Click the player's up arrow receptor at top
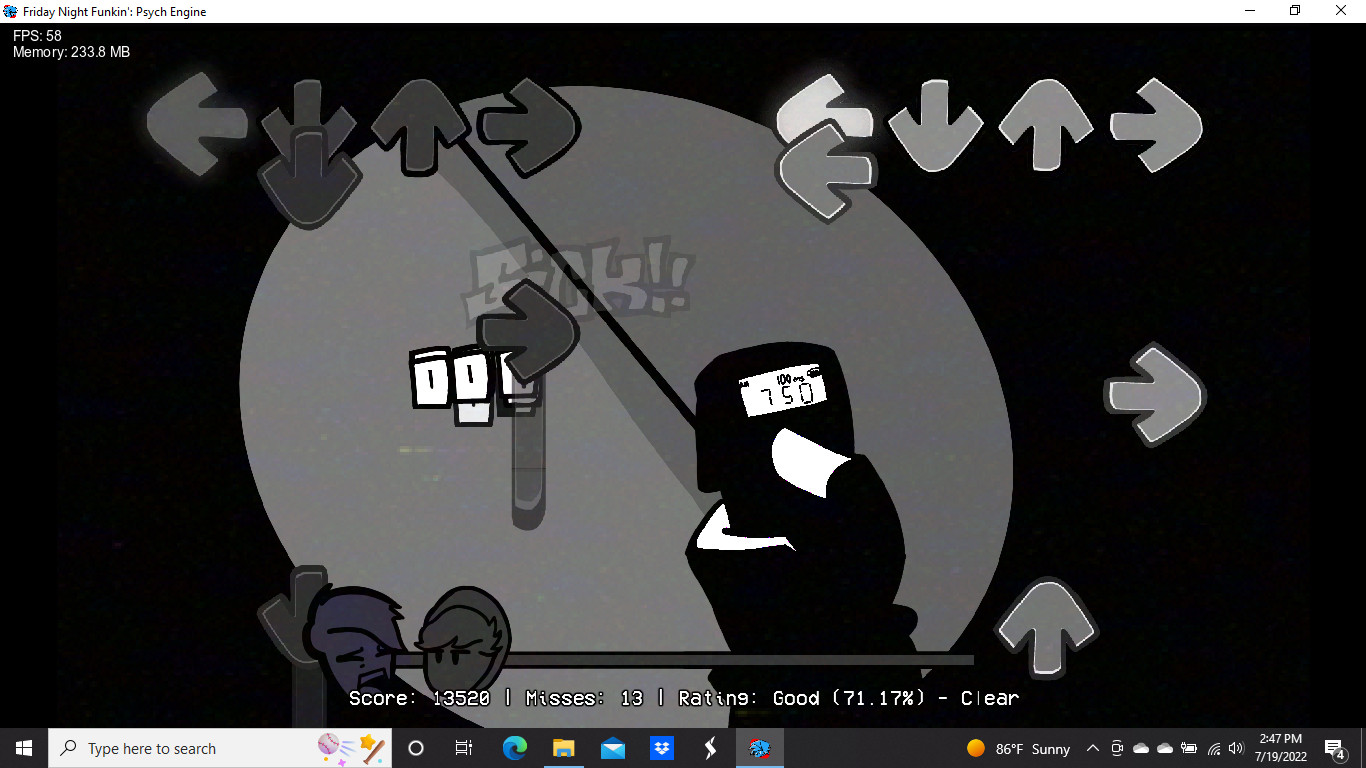1366x768 pixels. click(x=1046, y=122)
